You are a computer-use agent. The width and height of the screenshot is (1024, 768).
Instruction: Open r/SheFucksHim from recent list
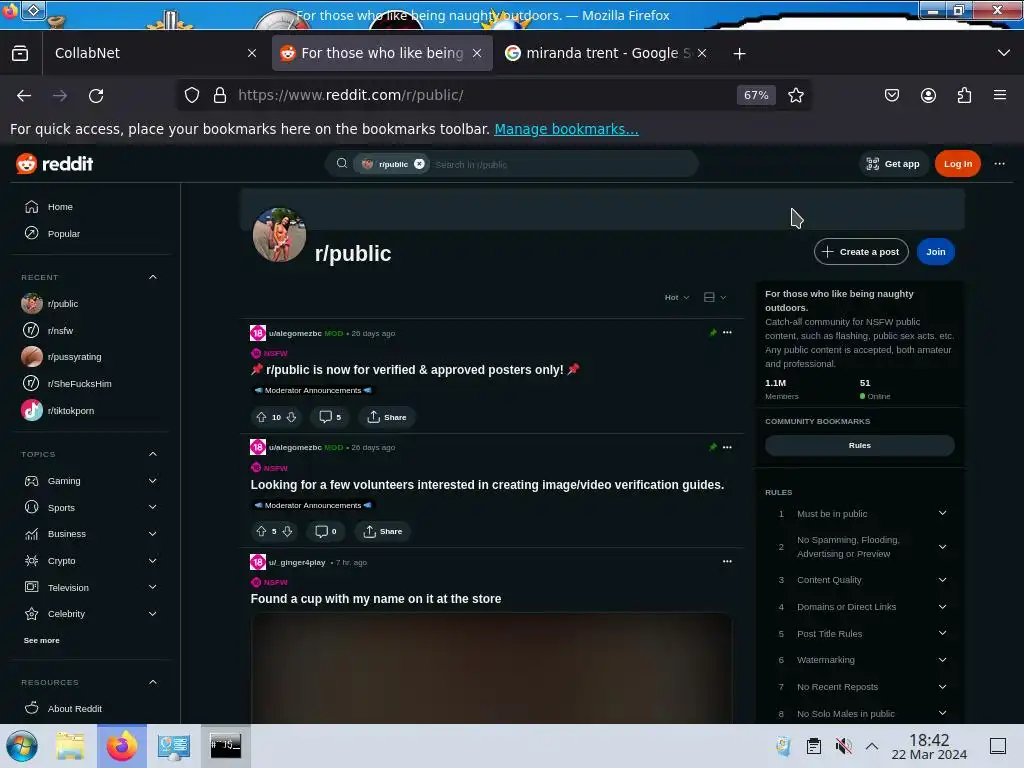pos(80,384)
